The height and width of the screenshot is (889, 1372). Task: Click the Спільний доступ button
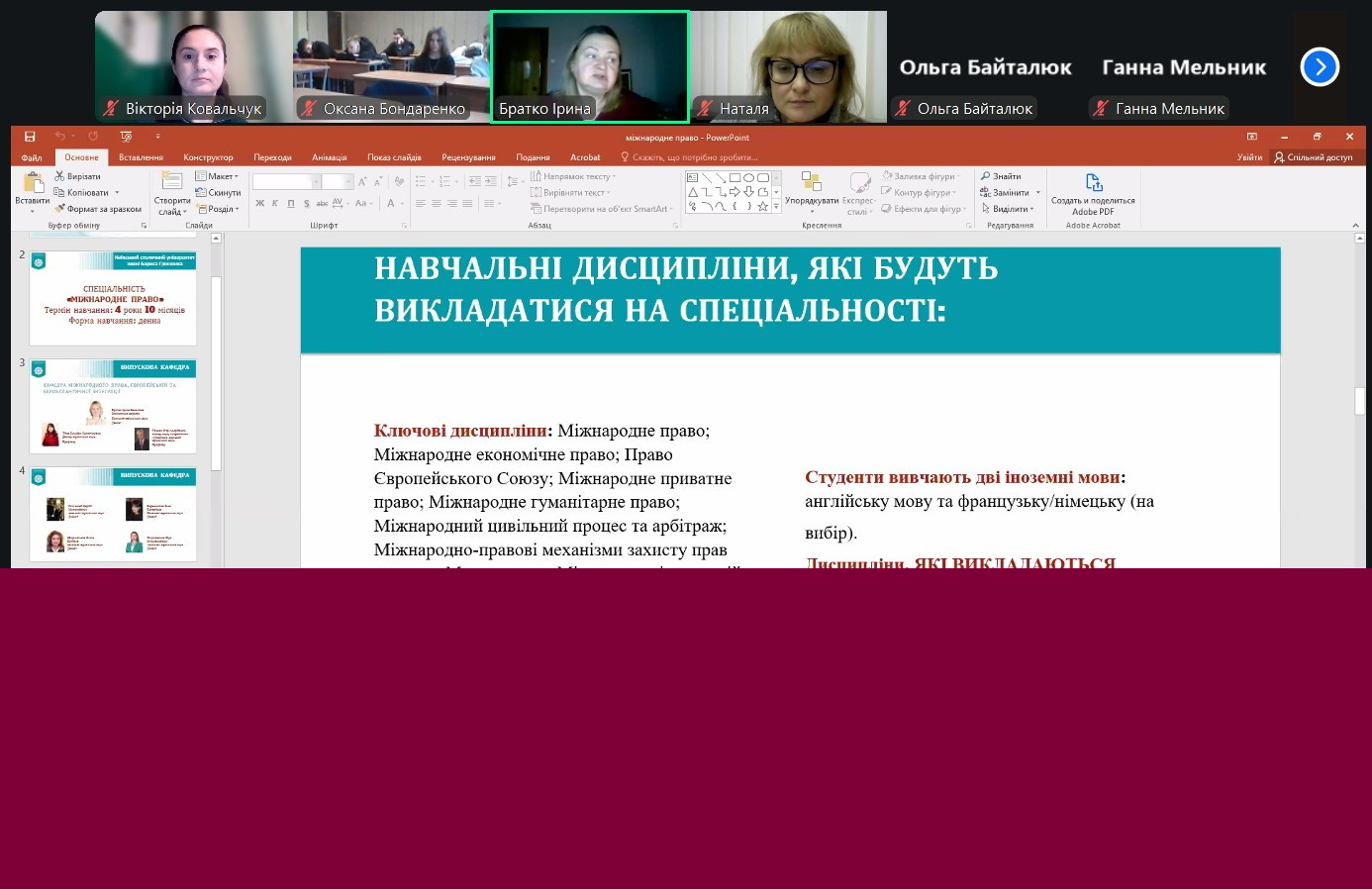(x=1318, y=156)
